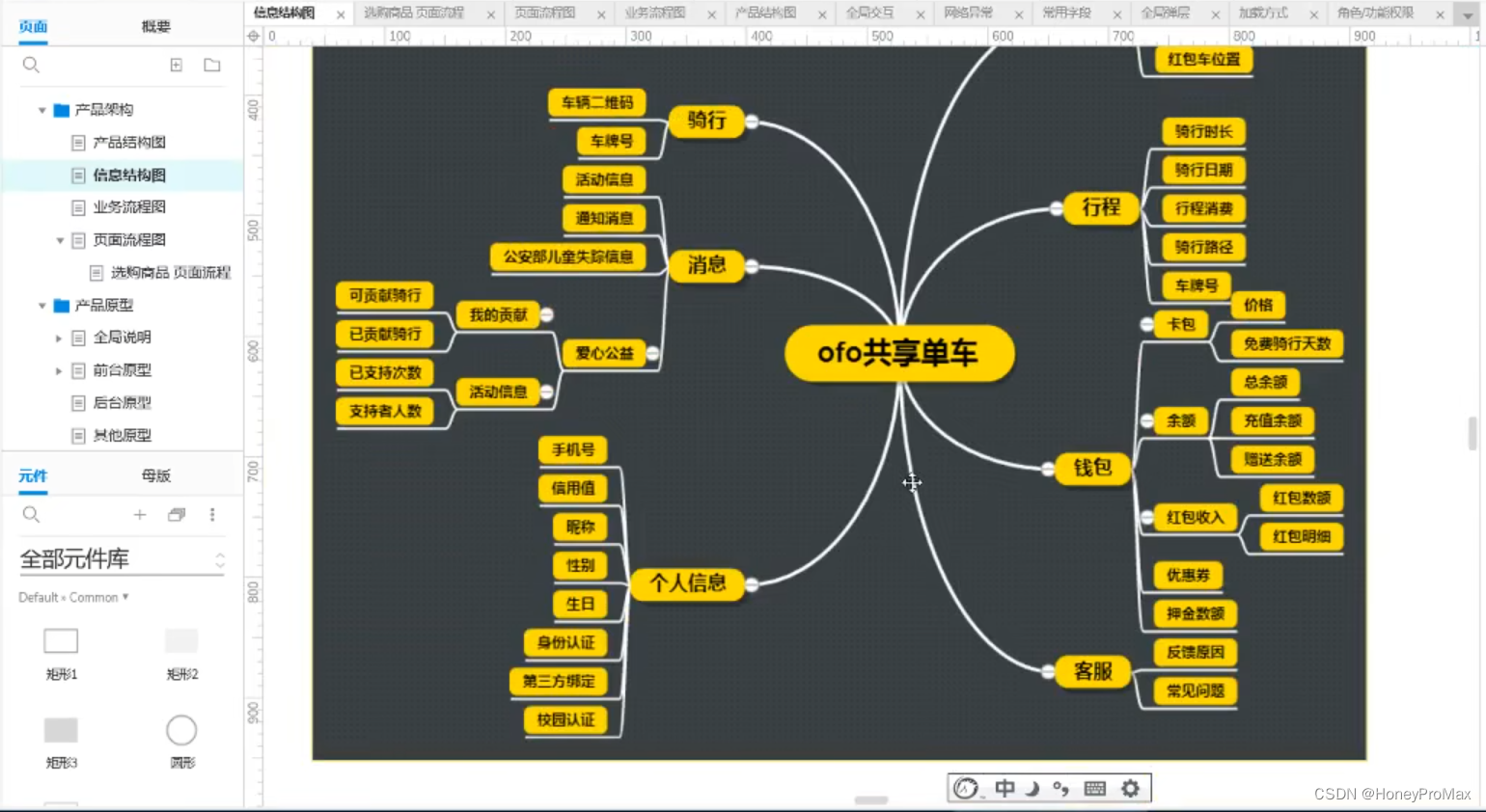Select the 钱包 mind map node
1486x812 pixels.
1093,468
